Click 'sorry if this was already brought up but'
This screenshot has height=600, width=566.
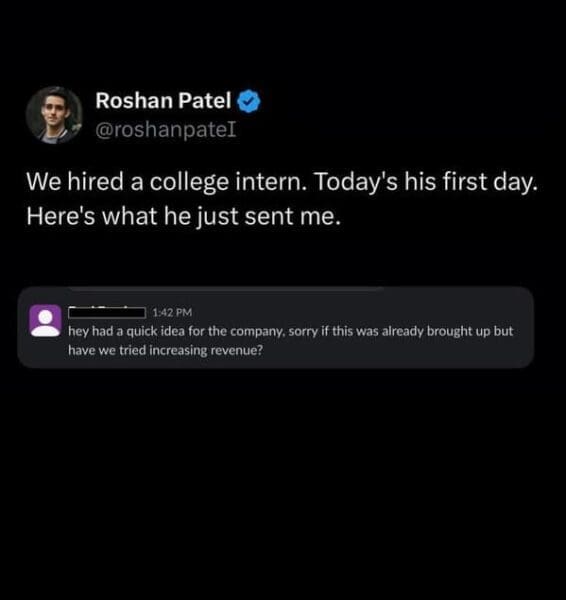401,331
